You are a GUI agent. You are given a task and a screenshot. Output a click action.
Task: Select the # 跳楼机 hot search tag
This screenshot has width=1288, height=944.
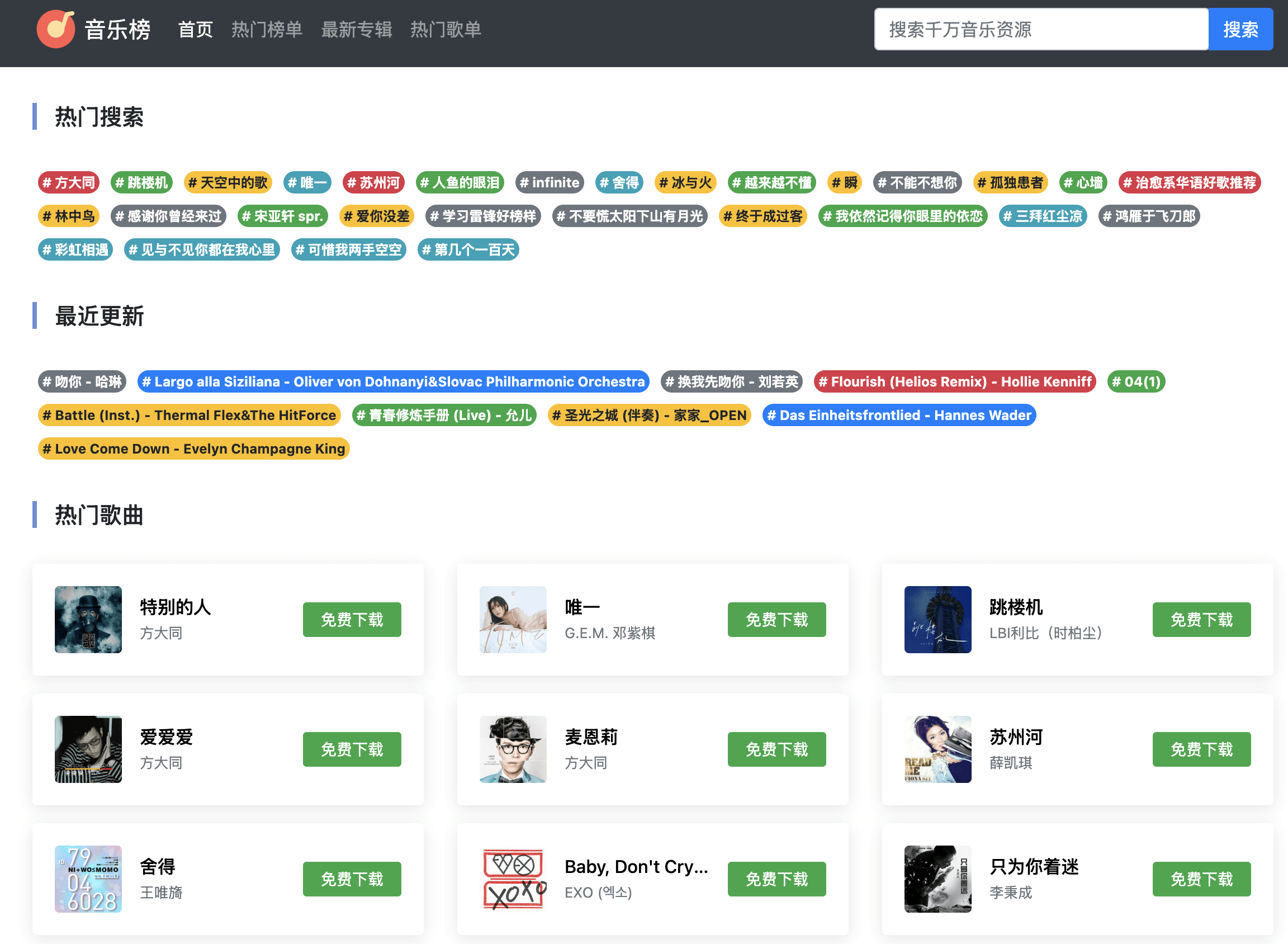141,182
